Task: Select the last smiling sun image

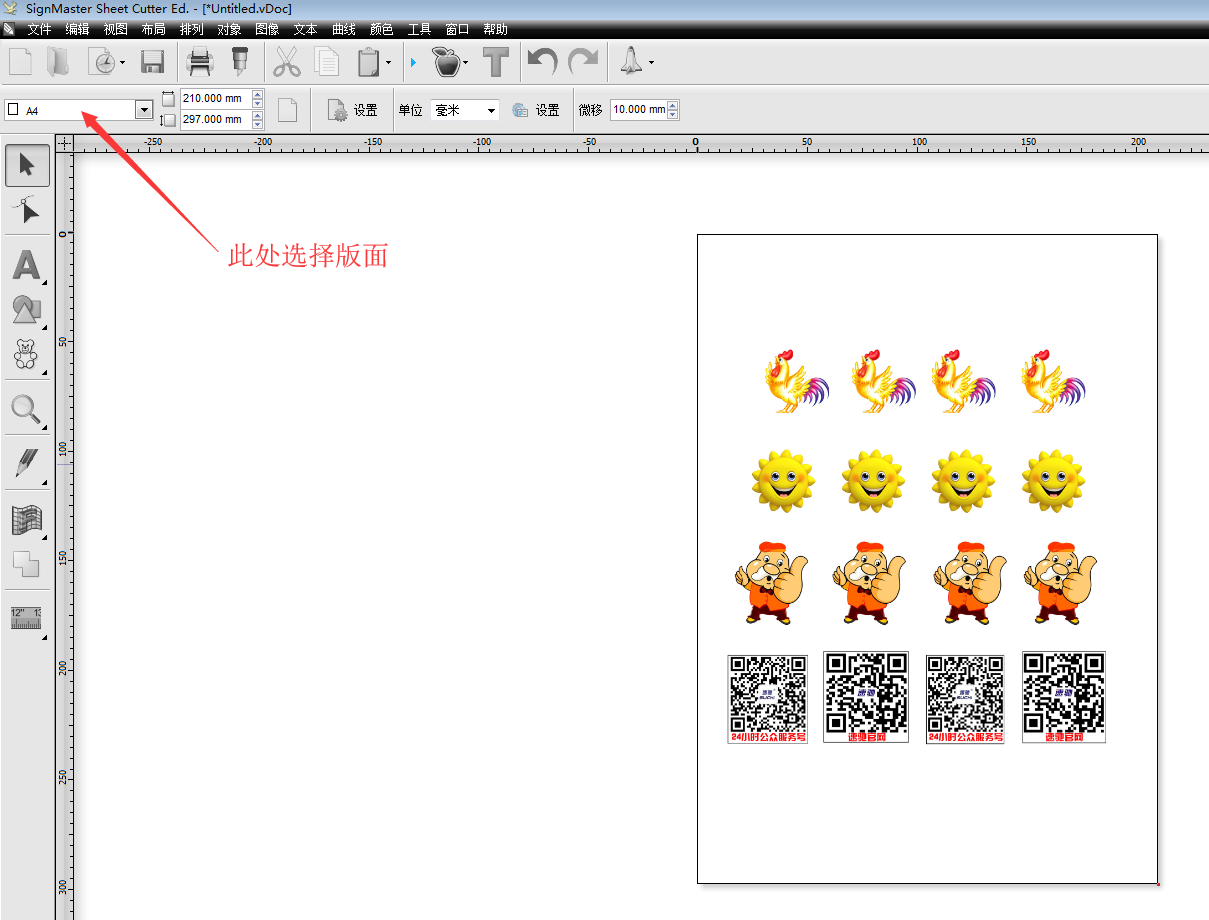Action: pos(1053,480)
